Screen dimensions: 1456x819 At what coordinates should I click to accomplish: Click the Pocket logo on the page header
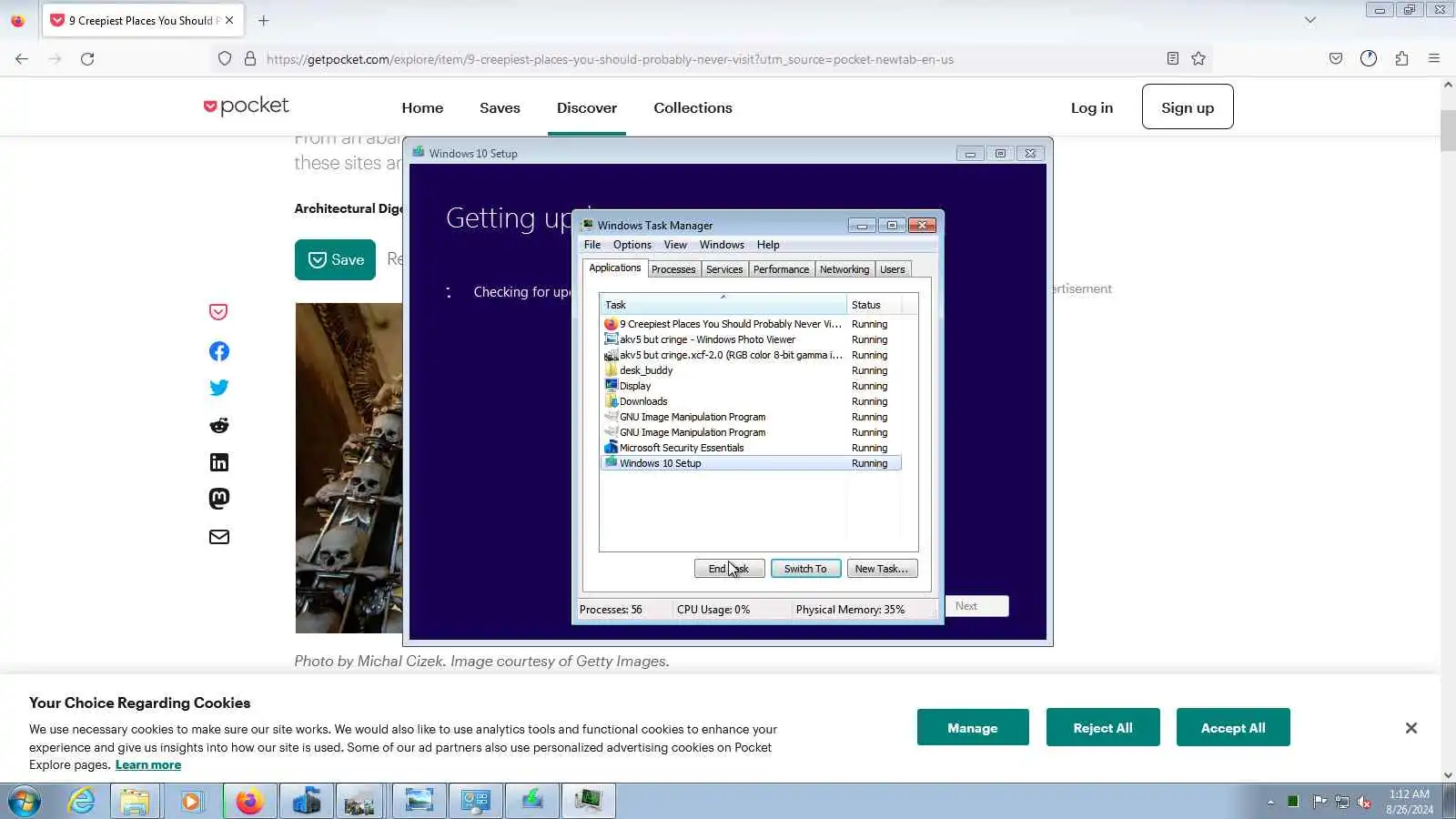pos(247,106)
